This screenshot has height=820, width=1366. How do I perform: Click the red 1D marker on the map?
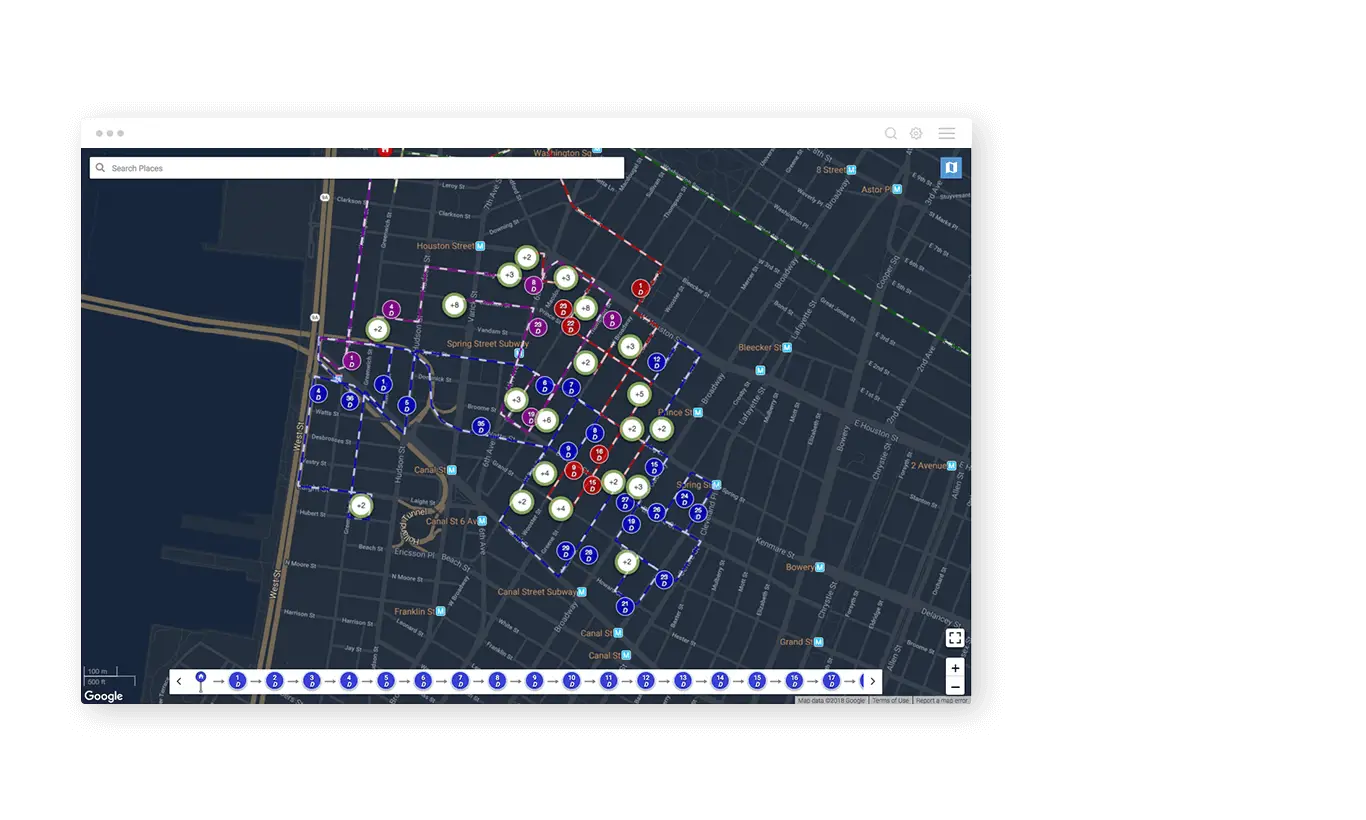point(641,288)
